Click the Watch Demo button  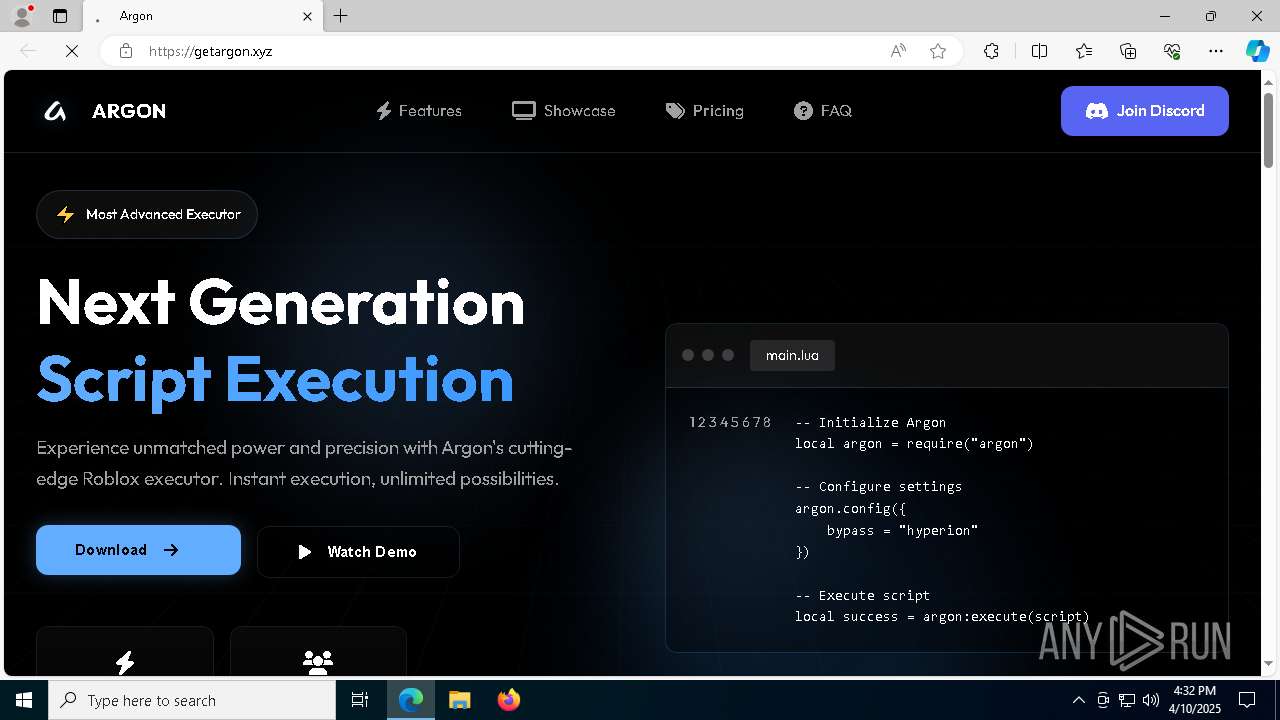pyautogui.click(x=358, y=552)
